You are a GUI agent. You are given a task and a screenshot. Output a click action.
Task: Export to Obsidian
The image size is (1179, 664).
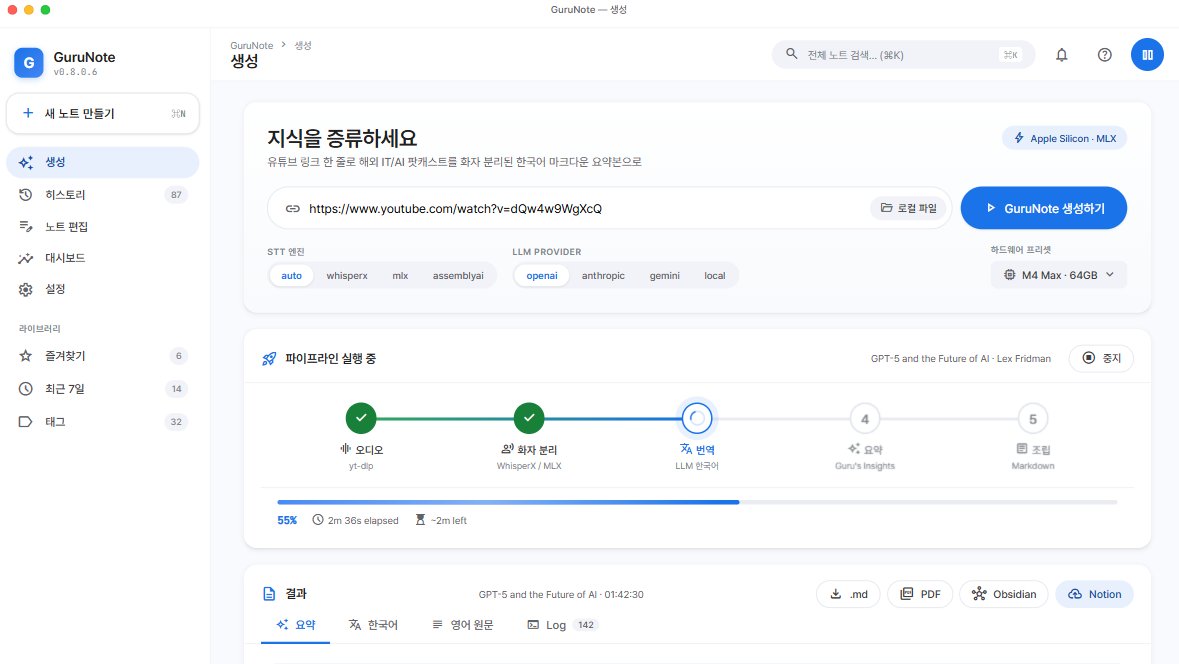1004,594
